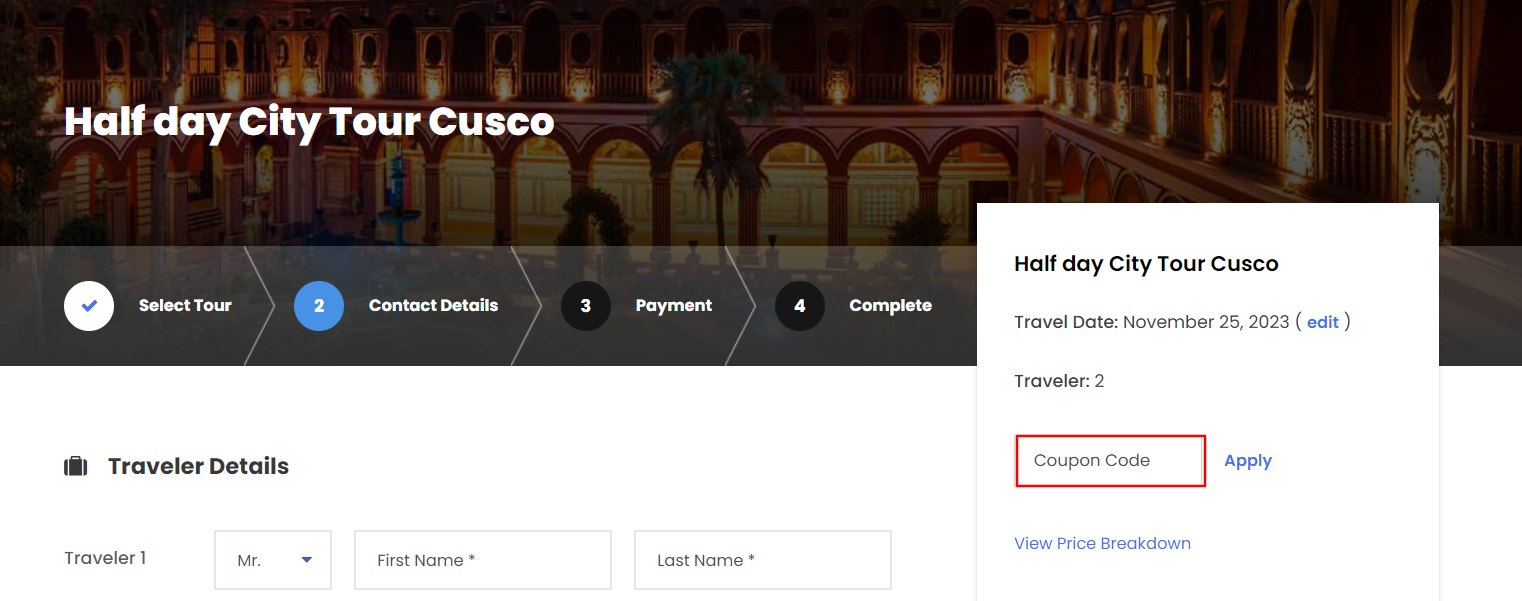The width and height of the screenshot is (1522, 601).
Task: Click the Traveler 1 label
Action: (x=105, y=558)
